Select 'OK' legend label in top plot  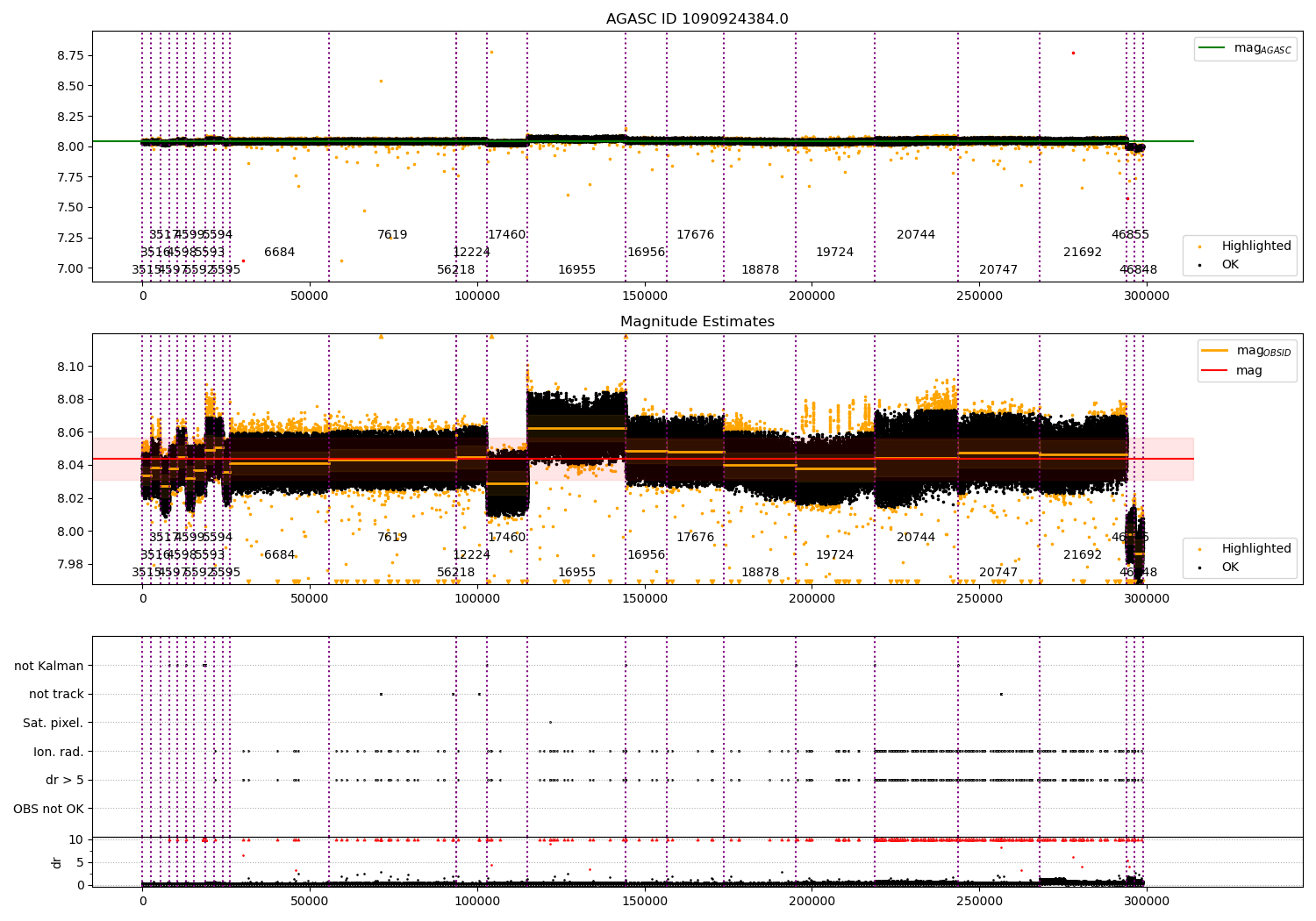(1230, 265)
